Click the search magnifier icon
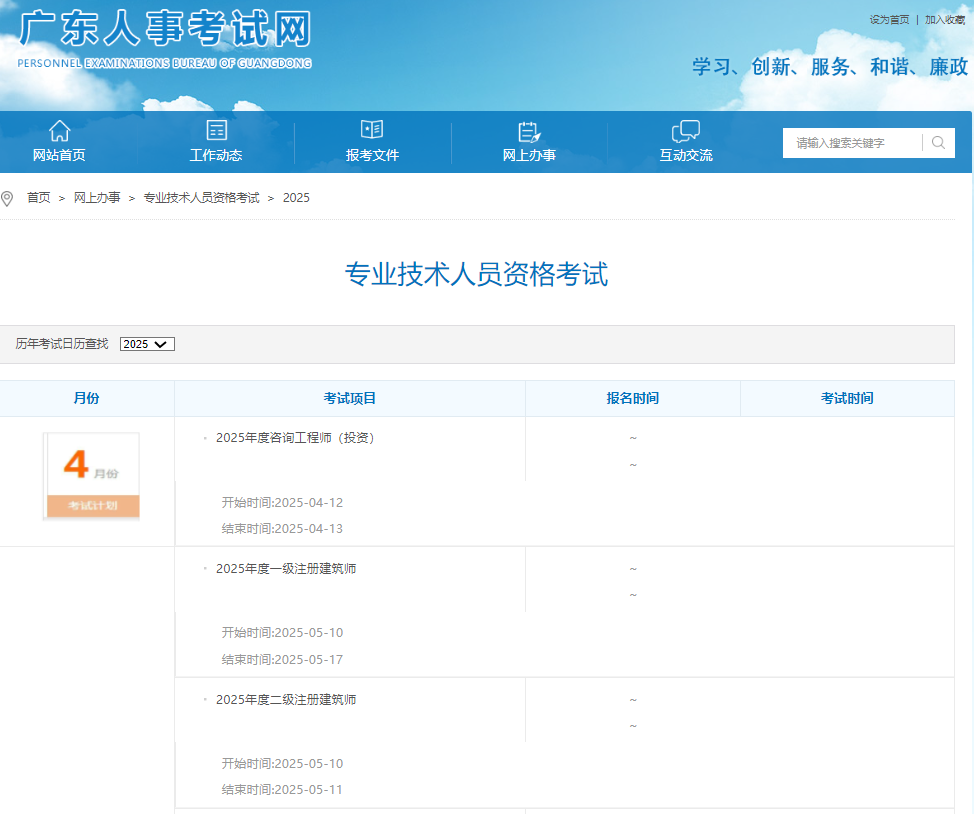The height and width of the screenshot is (814, 974). [x=939, y=143]
